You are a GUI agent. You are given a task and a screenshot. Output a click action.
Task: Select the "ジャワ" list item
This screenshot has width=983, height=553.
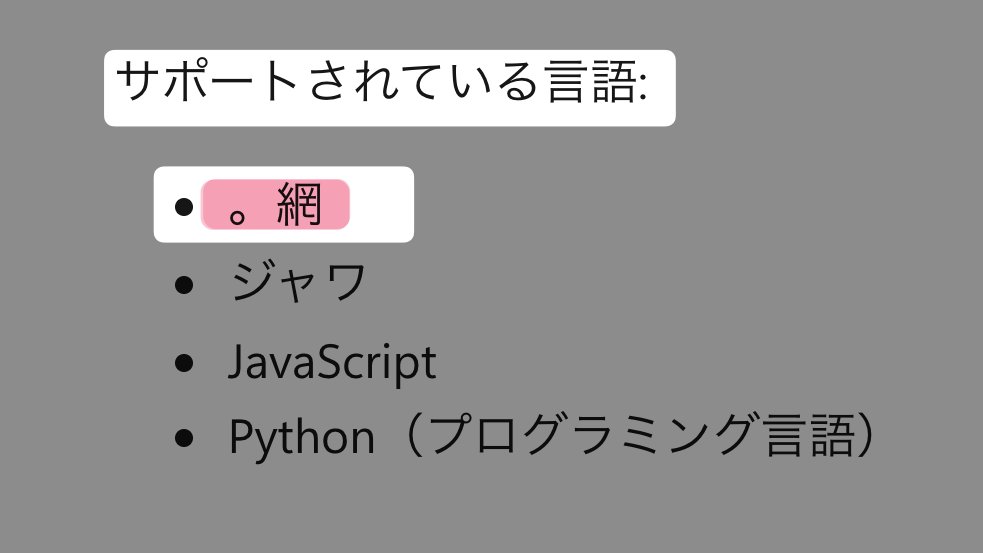click(x=298, y=284)
